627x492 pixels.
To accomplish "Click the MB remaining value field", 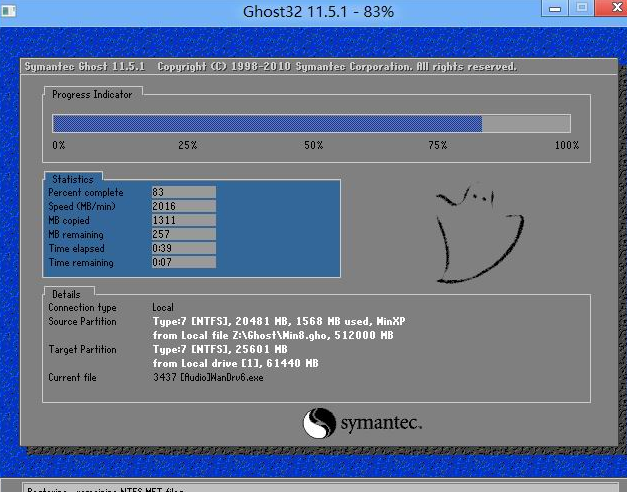I will coord(182,234).
